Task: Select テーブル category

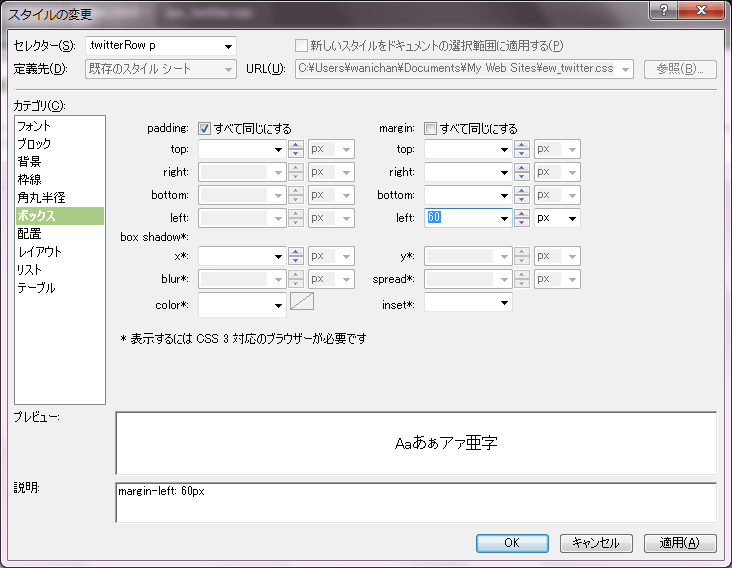Action: (60, 288)
